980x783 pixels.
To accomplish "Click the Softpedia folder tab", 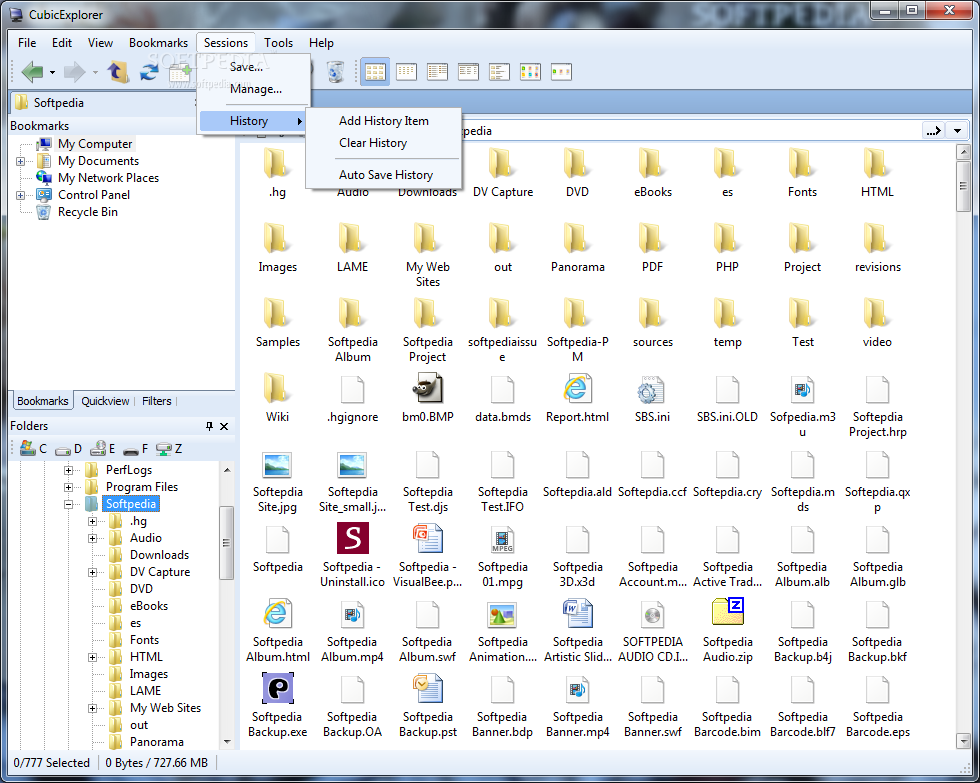I will point(58,102).
